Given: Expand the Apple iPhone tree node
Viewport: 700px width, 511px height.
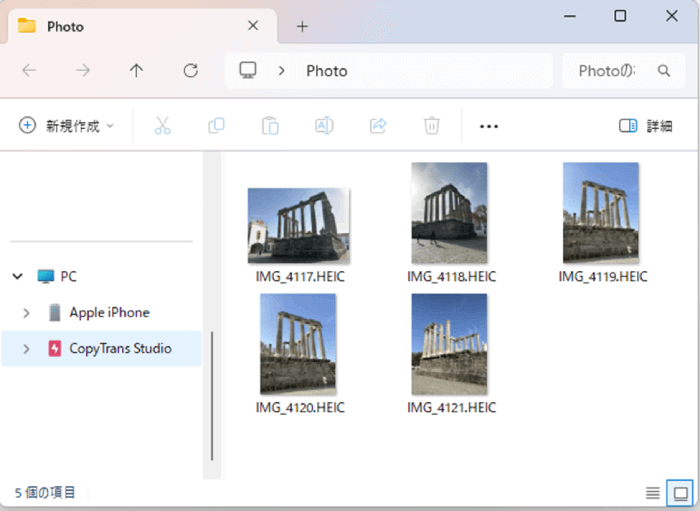Looking at the screenshot, I should tap(27, 313).
